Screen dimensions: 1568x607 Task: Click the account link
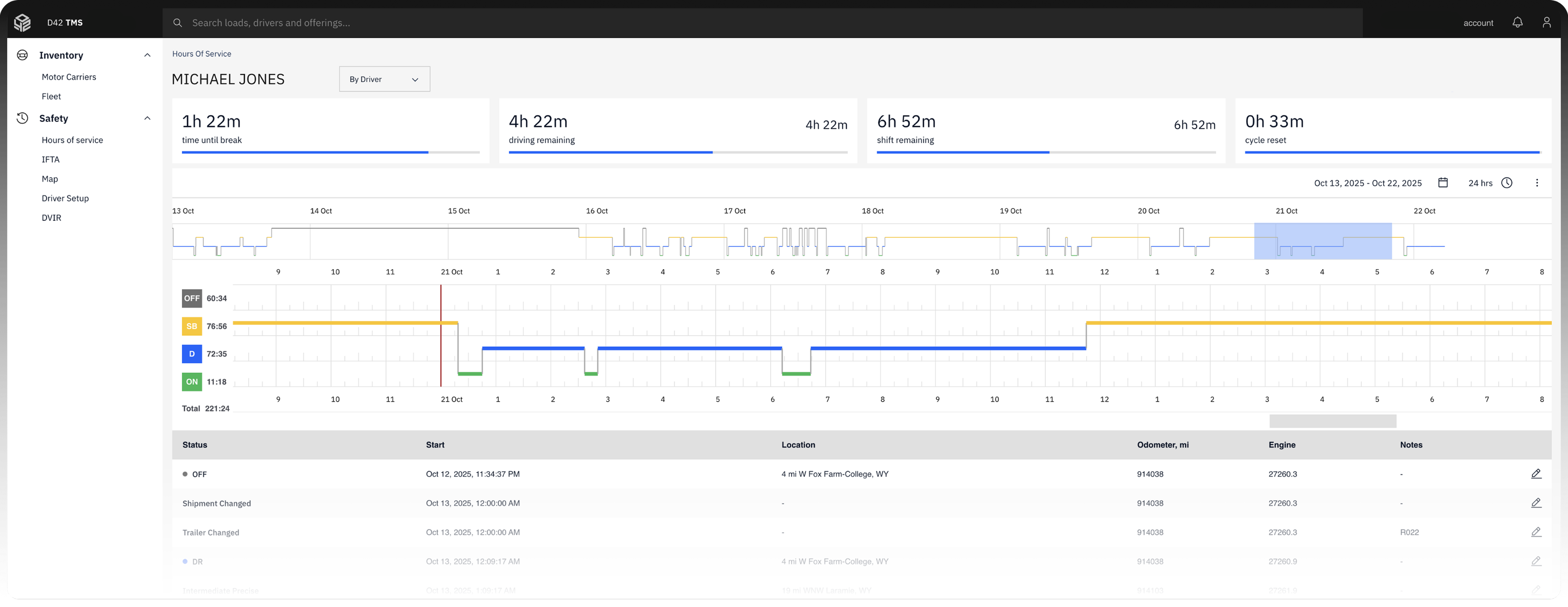(x=1478, y=23)
